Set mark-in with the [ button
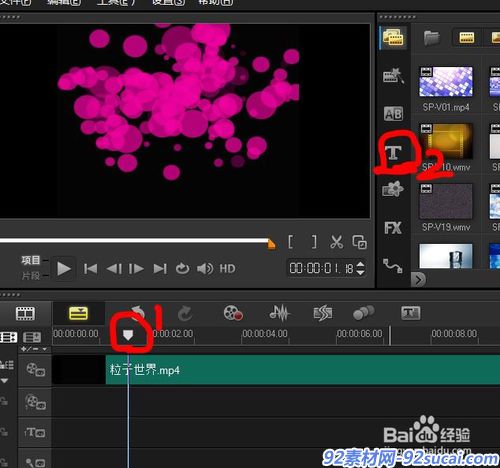The image size is (500, 468). pos(291,242)
